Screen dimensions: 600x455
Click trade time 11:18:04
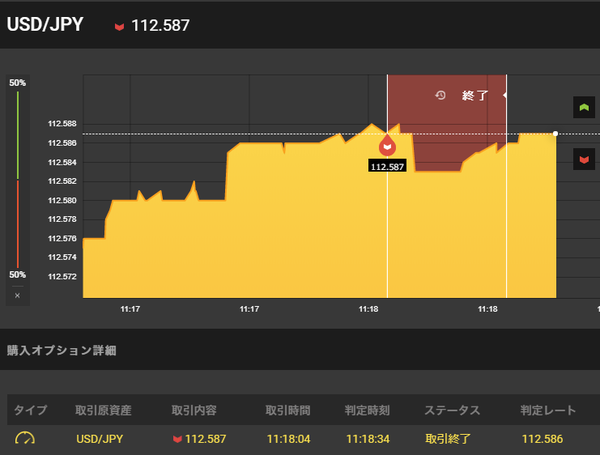point(289,439)
